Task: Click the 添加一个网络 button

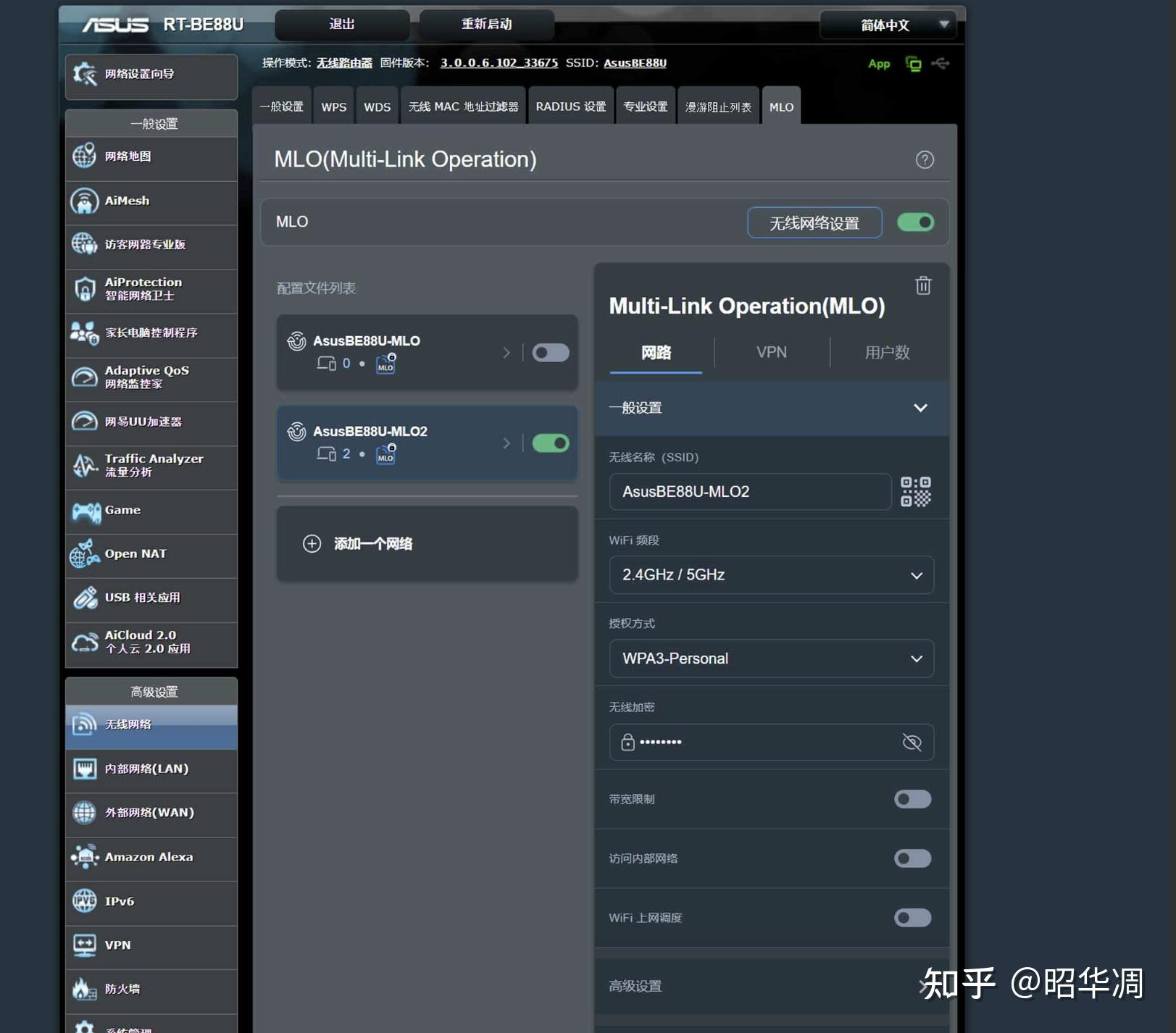Action: tap(426, 543)
